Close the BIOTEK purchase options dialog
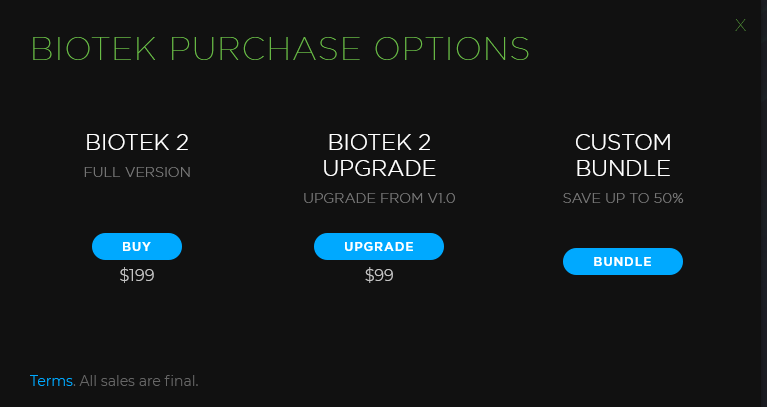767x407 pixels. tap(740, 25)
